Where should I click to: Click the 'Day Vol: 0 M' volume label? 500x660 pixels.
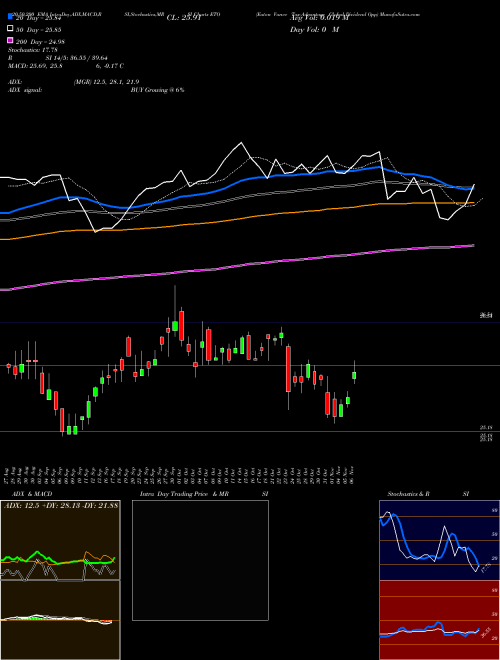314,30
